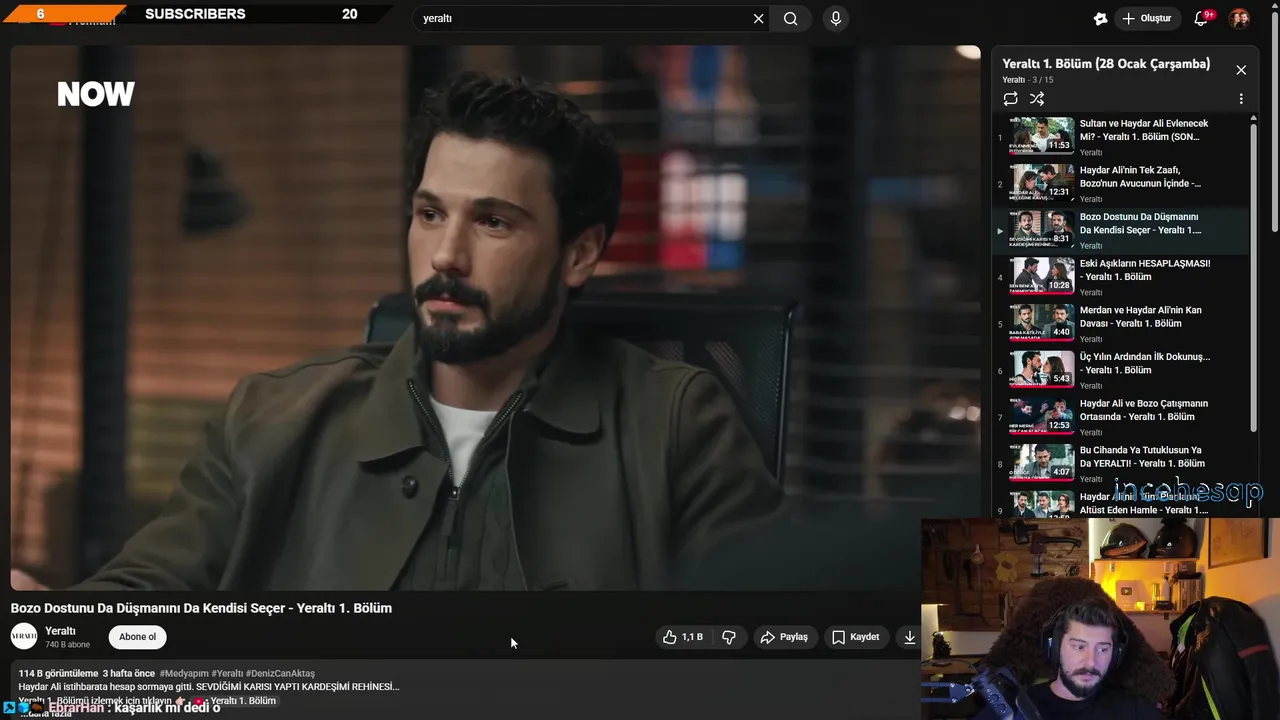The width and height of the screenshot is (1280, 720).
Task: Close the playlist panel
Action: 1241,70
